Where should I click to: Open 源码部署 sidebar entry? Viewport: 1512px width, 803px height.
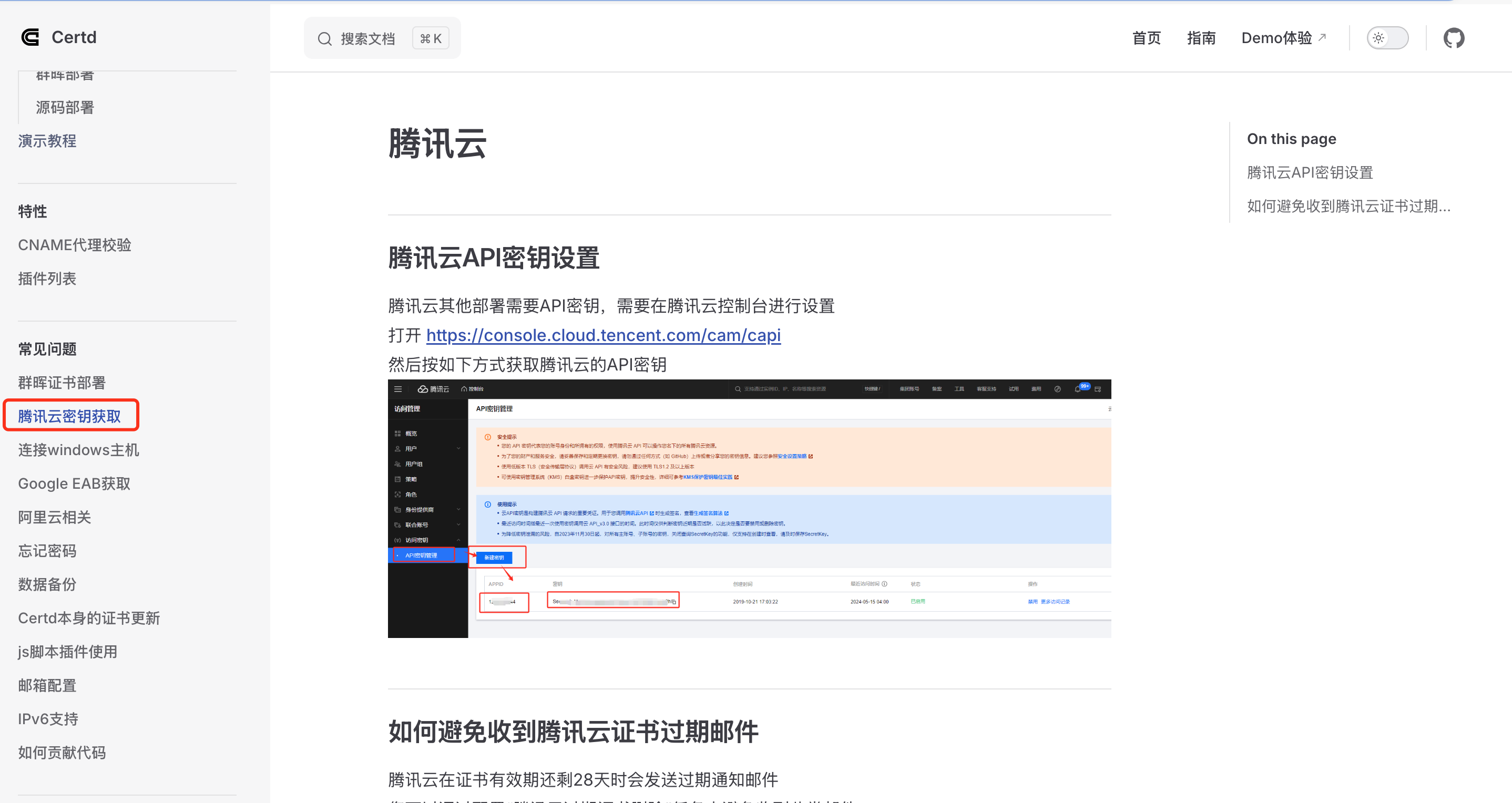point(65,107)
